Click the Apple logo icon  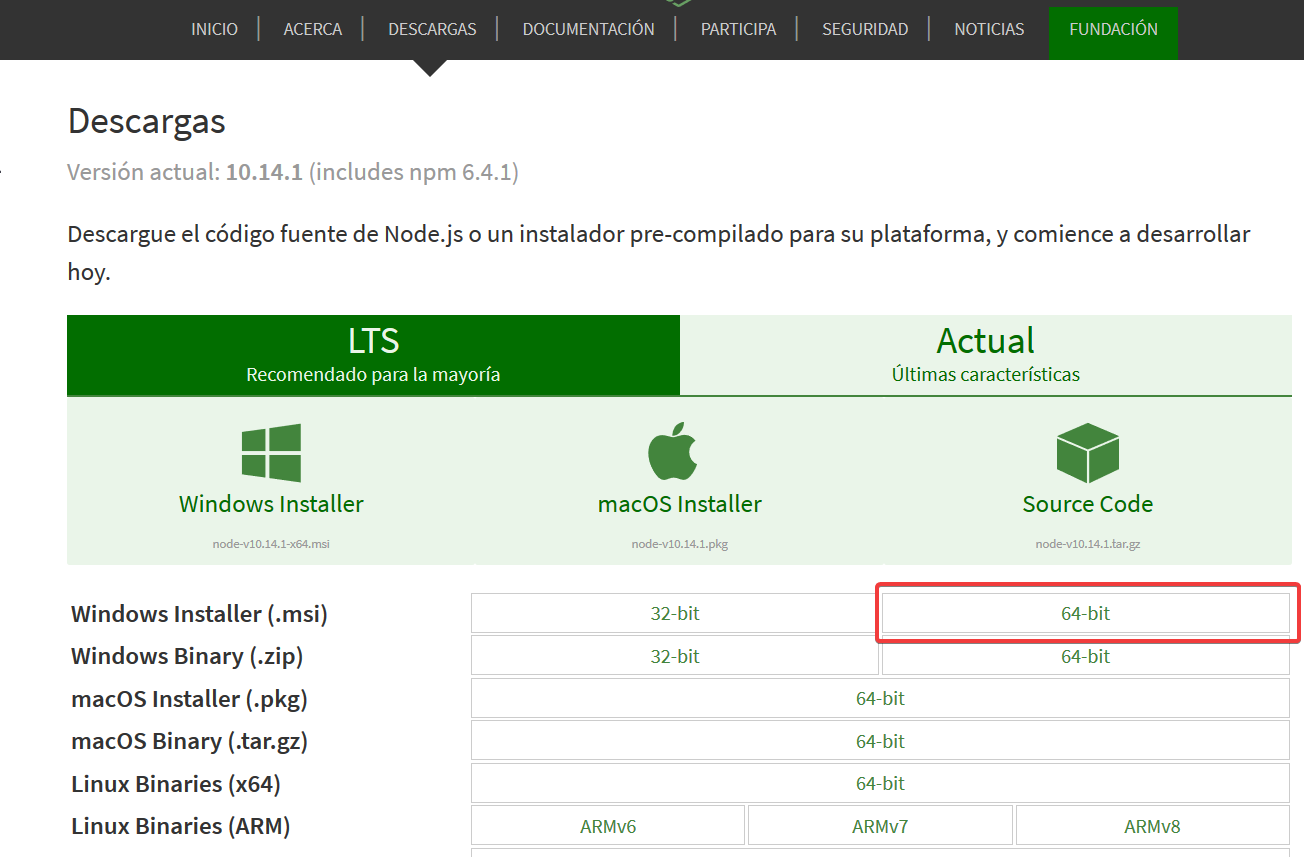click(673, 451)
